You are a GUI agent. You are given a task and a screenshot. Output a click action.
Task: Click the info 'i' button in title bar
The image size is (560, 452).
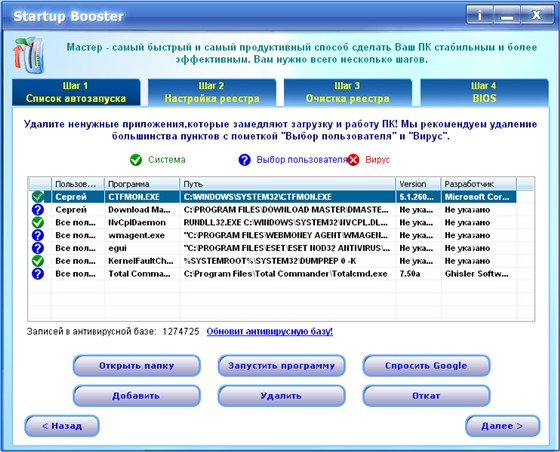(x=480, y=15)
